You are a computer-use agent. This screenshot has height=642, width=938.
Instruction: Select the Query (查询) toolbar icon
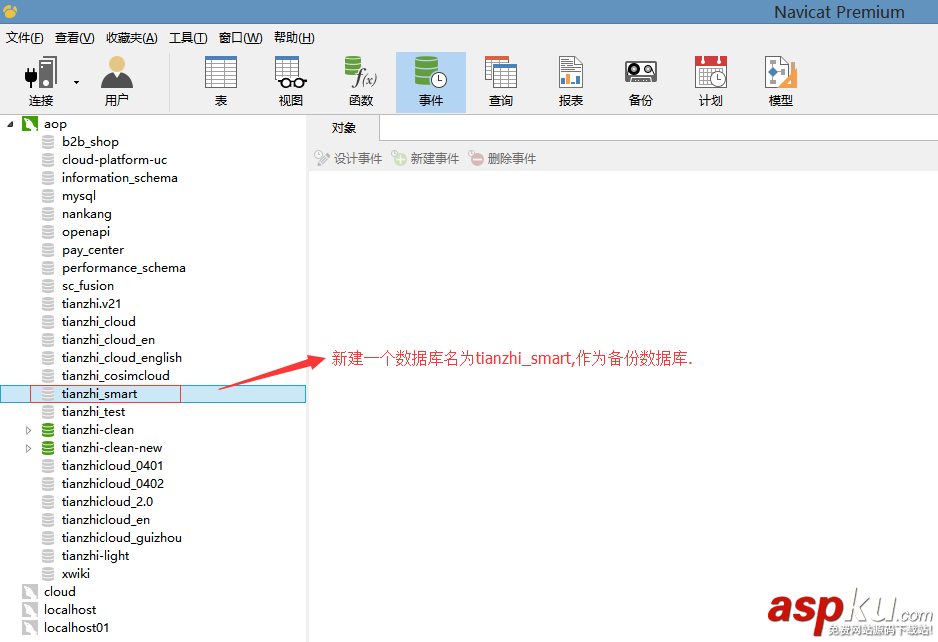click(501, 81)
